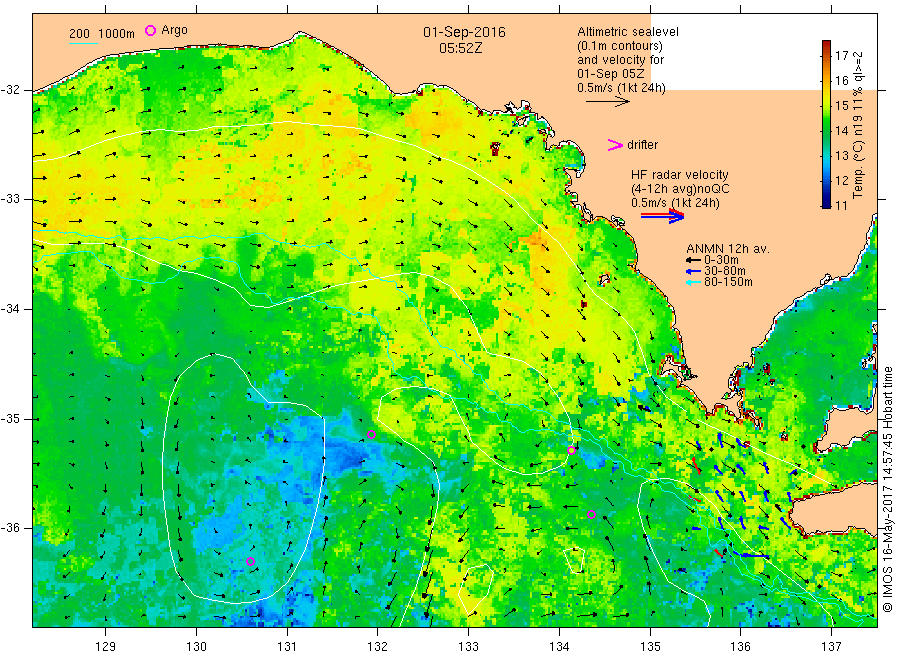The width and height of the screenshot is (900, 660).
Task: Select Argo float marker near 134.4°E, 35.9°S
Action: click(x=591, y=515)
